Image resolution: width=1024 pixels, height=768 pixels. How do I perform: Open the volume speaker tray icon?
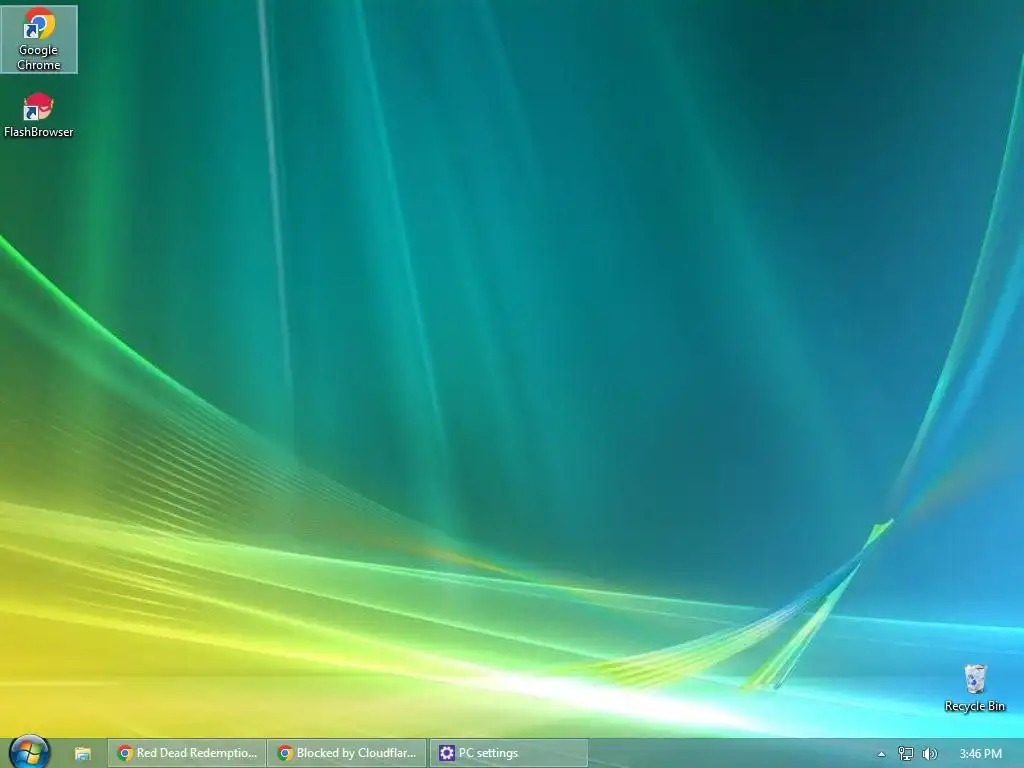point(929,754)
